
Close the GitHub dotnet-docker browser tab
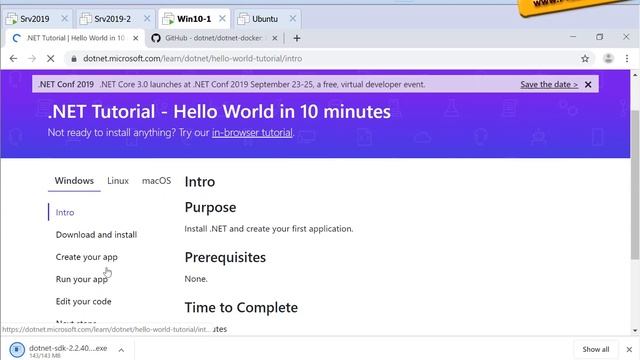(275, 38)
